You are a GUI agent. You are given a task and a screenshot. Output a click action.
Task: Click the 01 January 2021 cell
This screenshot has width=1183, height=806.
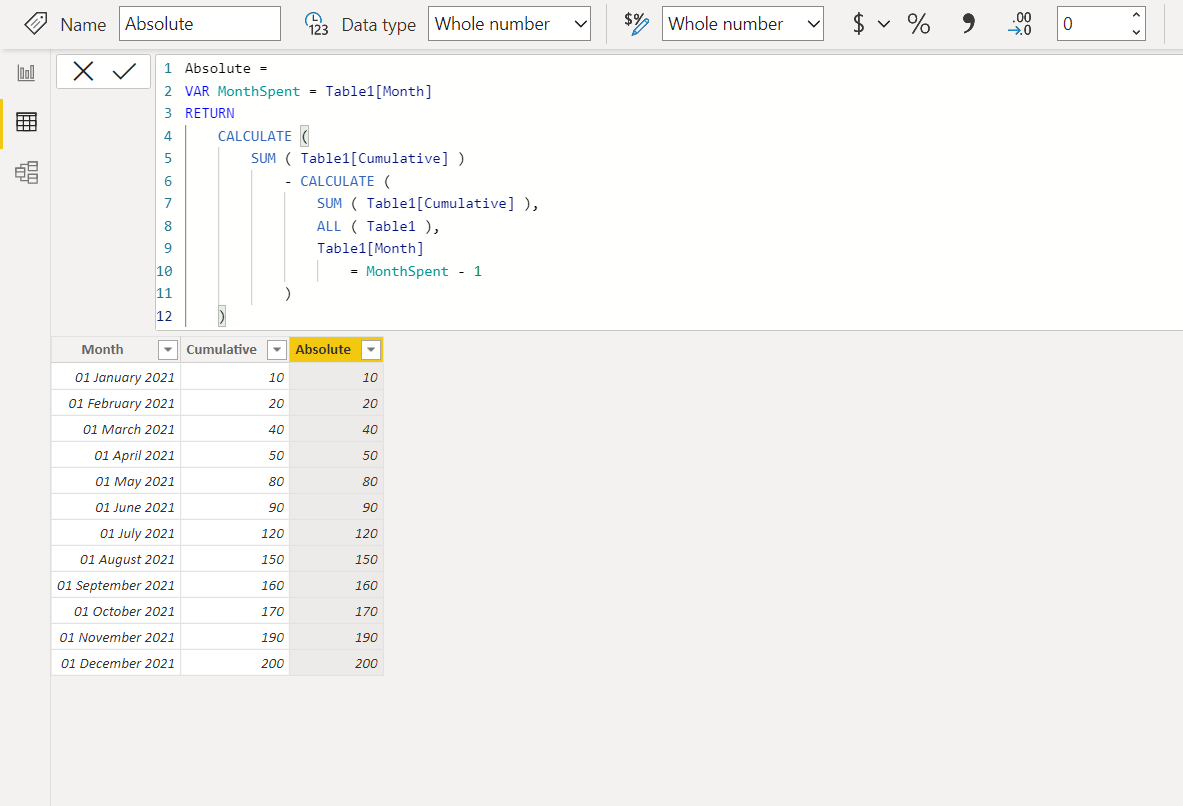click(116, 377)
